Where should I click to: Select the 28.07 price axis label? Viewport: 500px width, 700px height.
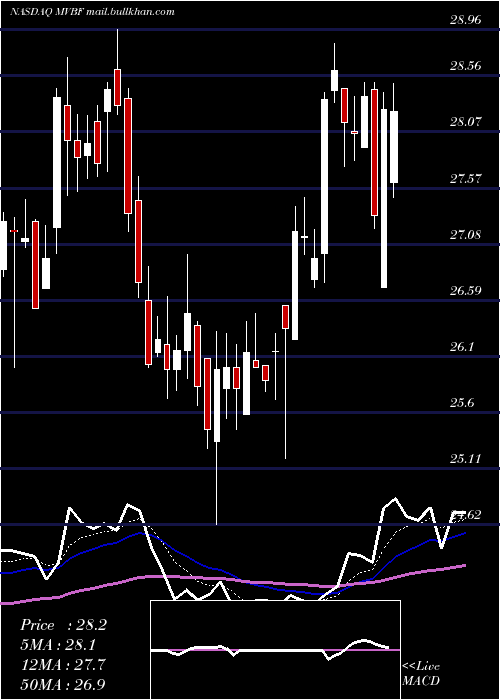tap(466, 121)
